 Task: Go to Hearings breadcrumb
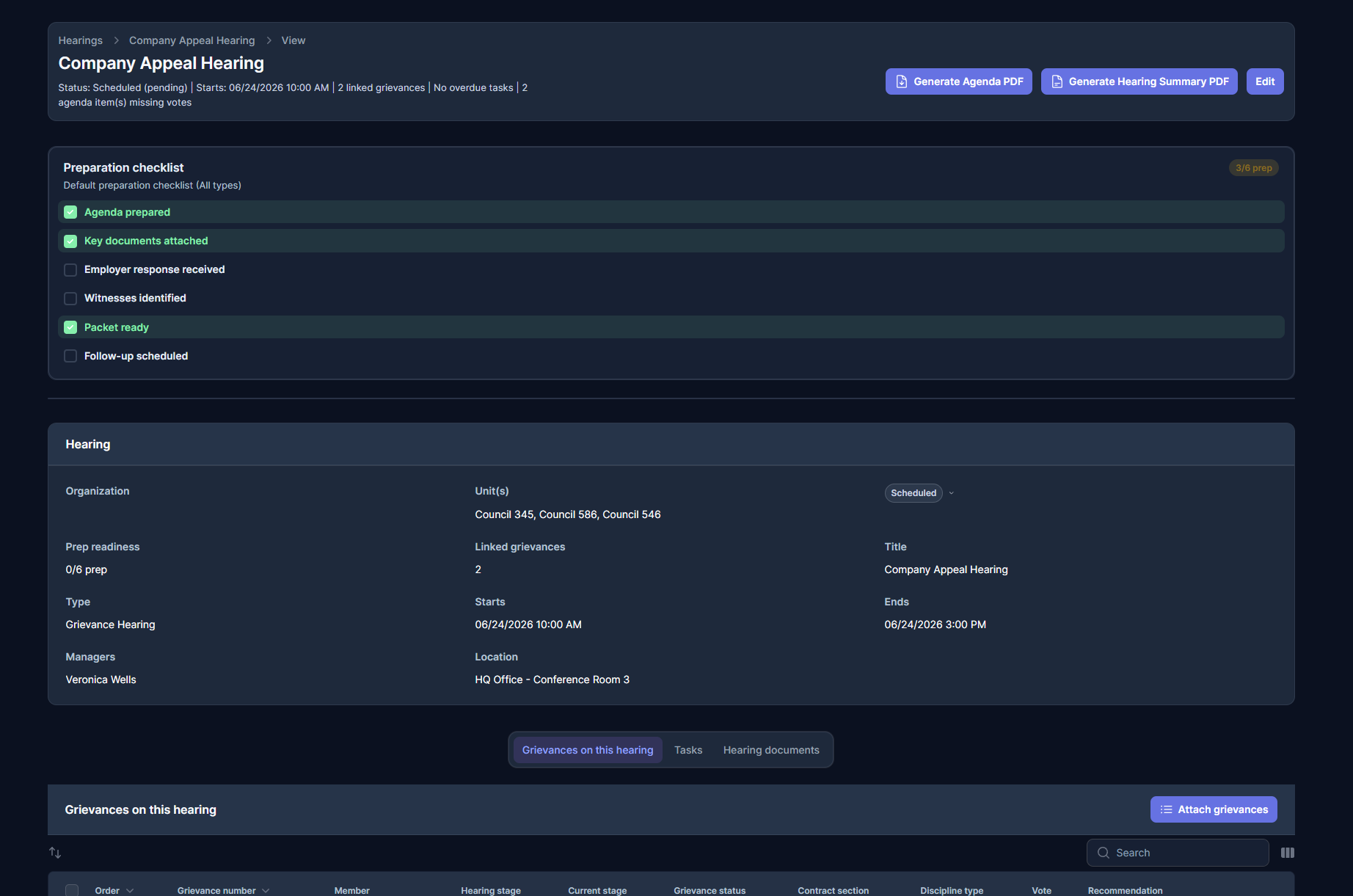pyautogui.click(x=81, y=40)
